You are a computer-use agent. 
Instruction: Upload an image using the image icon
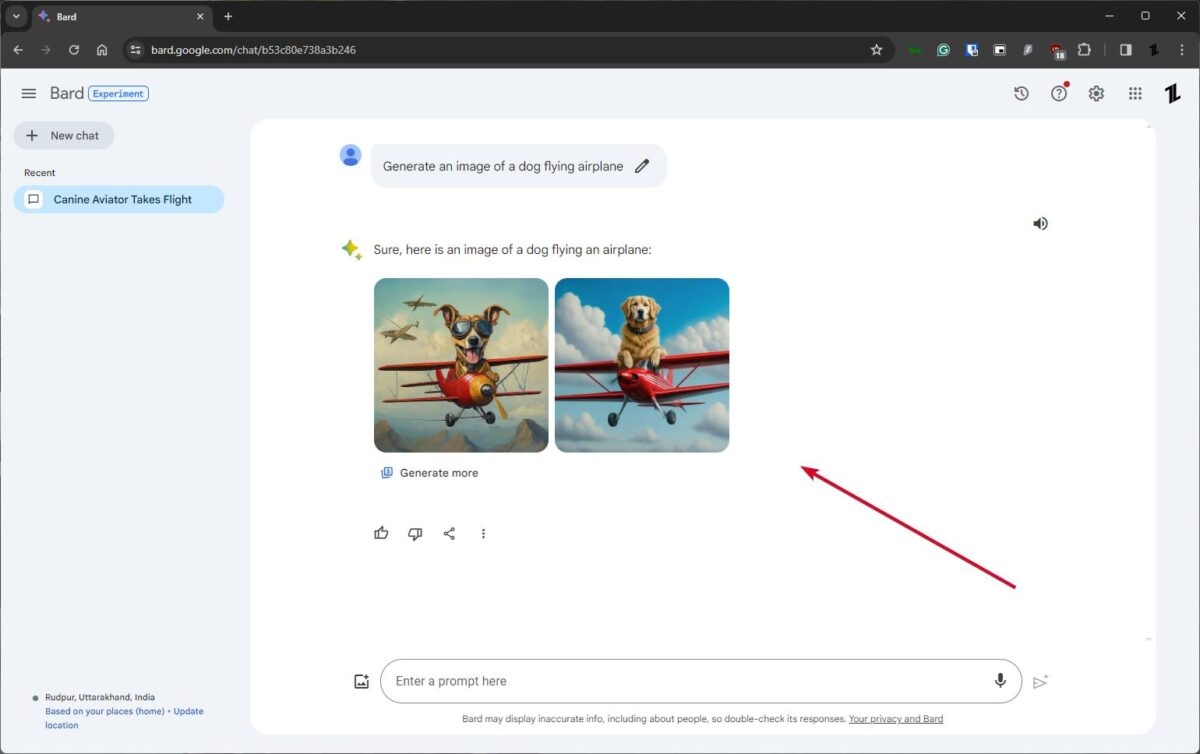coord(361,681)
